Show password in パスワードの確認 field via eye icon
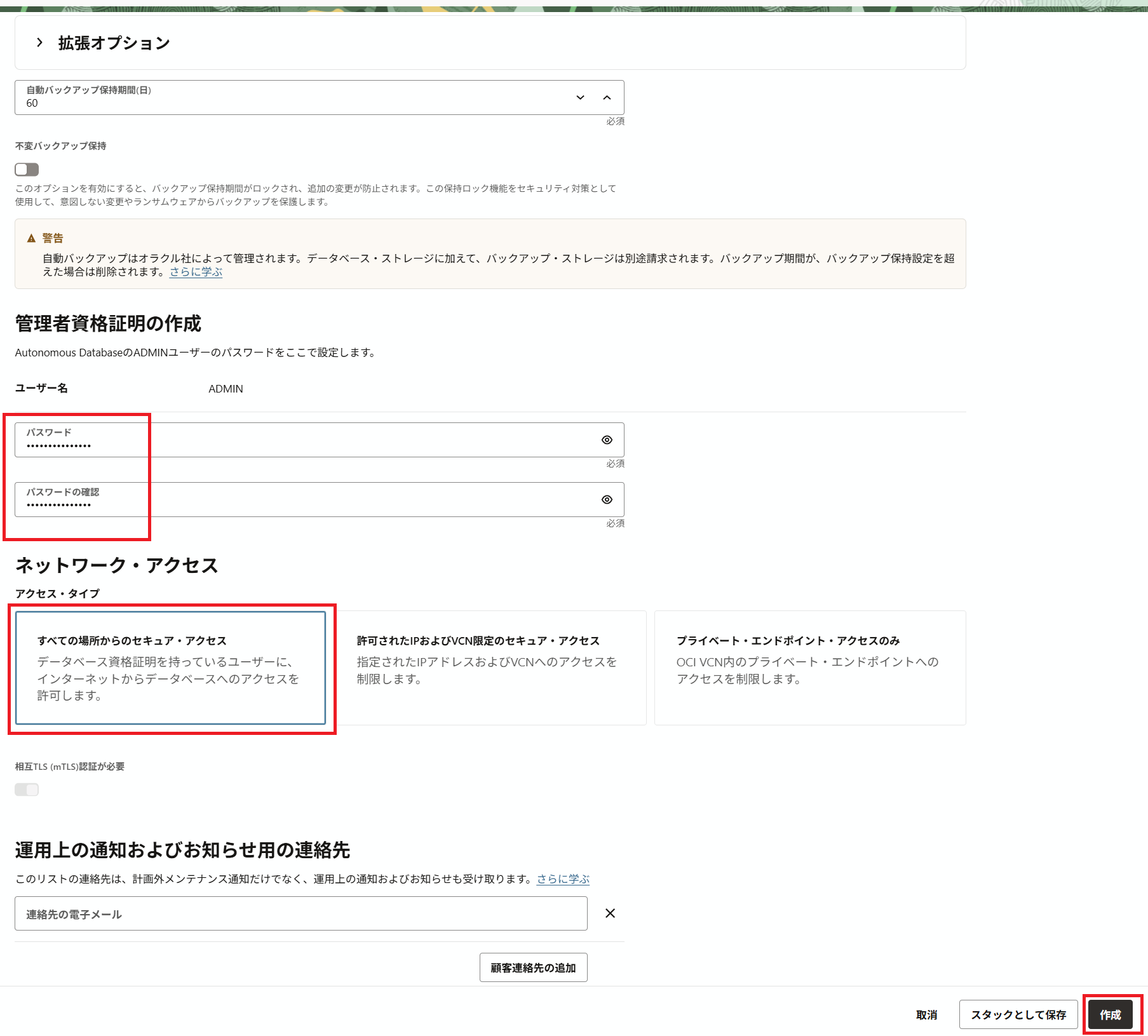This screenshot has height=1036, width=1148. pyautogui.click(x=607, y=500)
